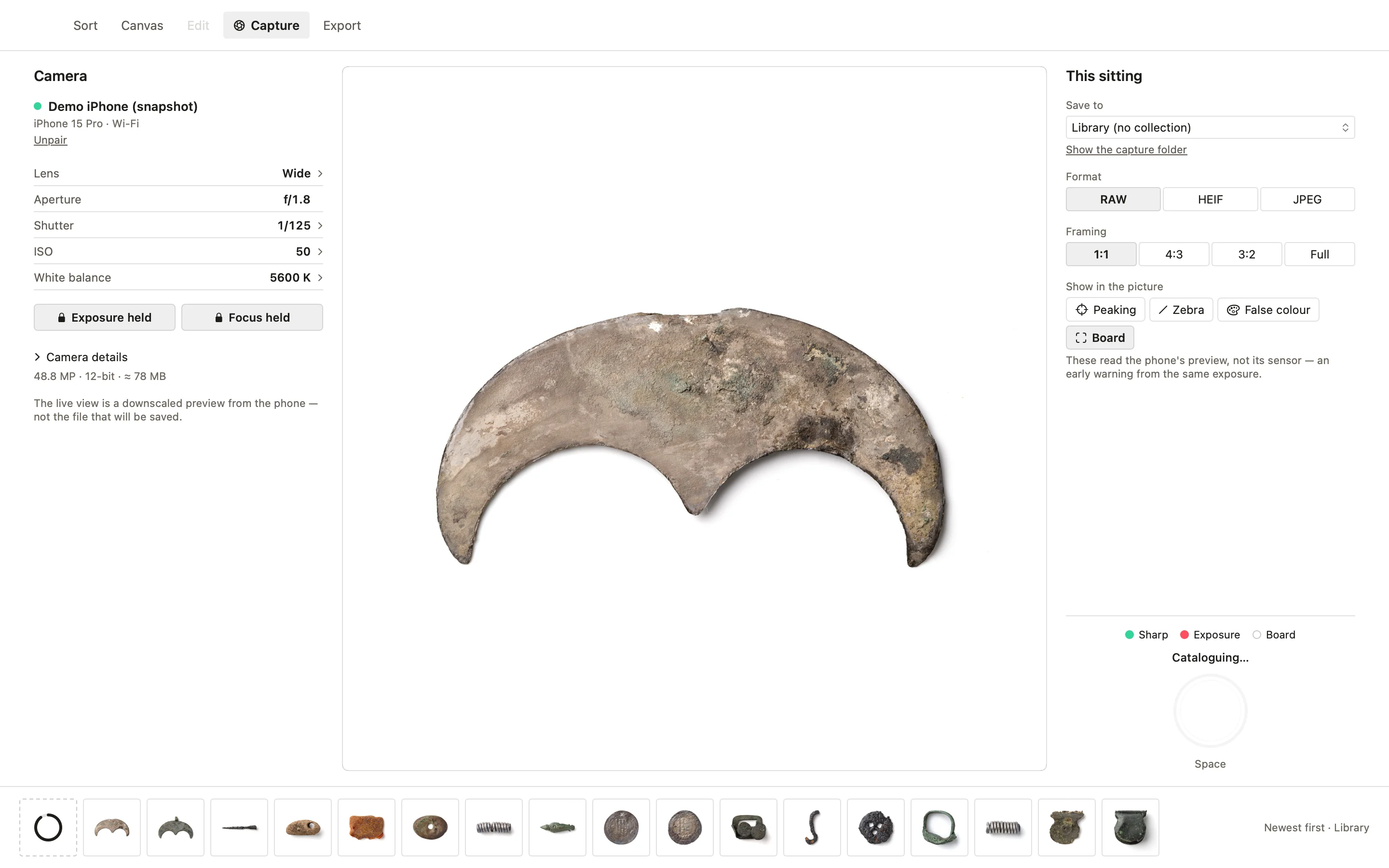Switch to the Canvas tab
The image size is (1389, 868).
[x=142, y=25]
